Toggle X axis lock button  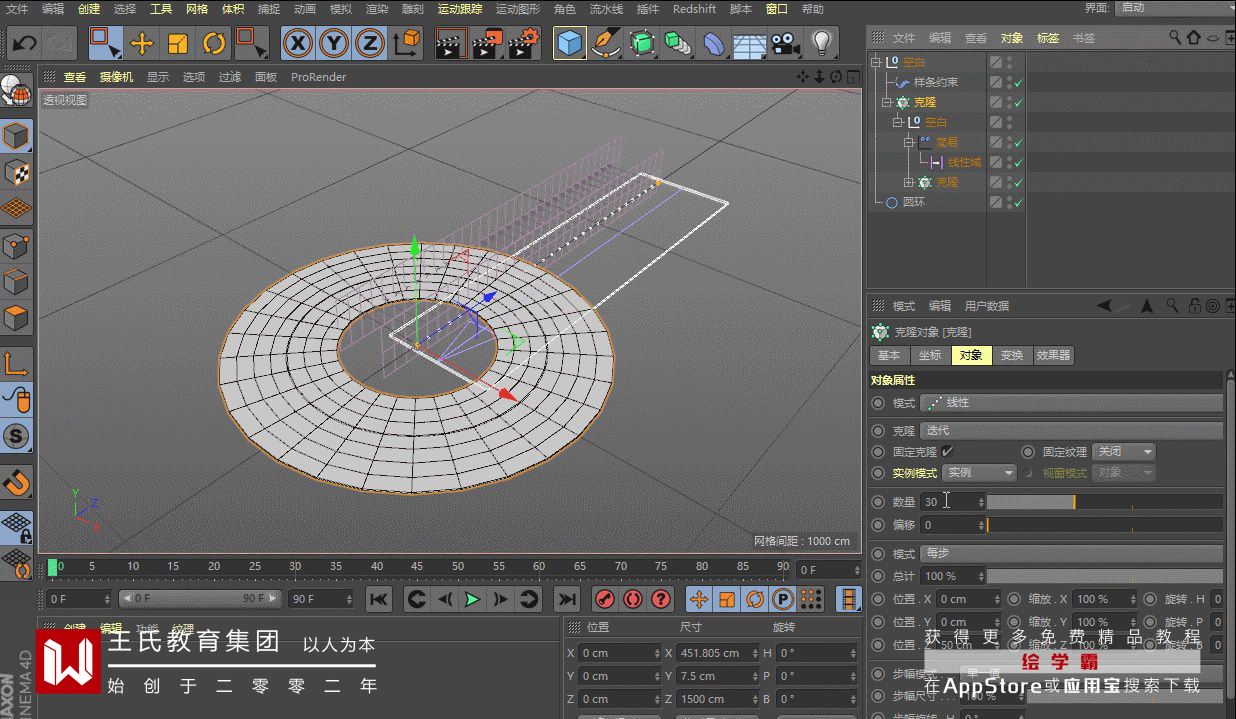tap(297, 43)
